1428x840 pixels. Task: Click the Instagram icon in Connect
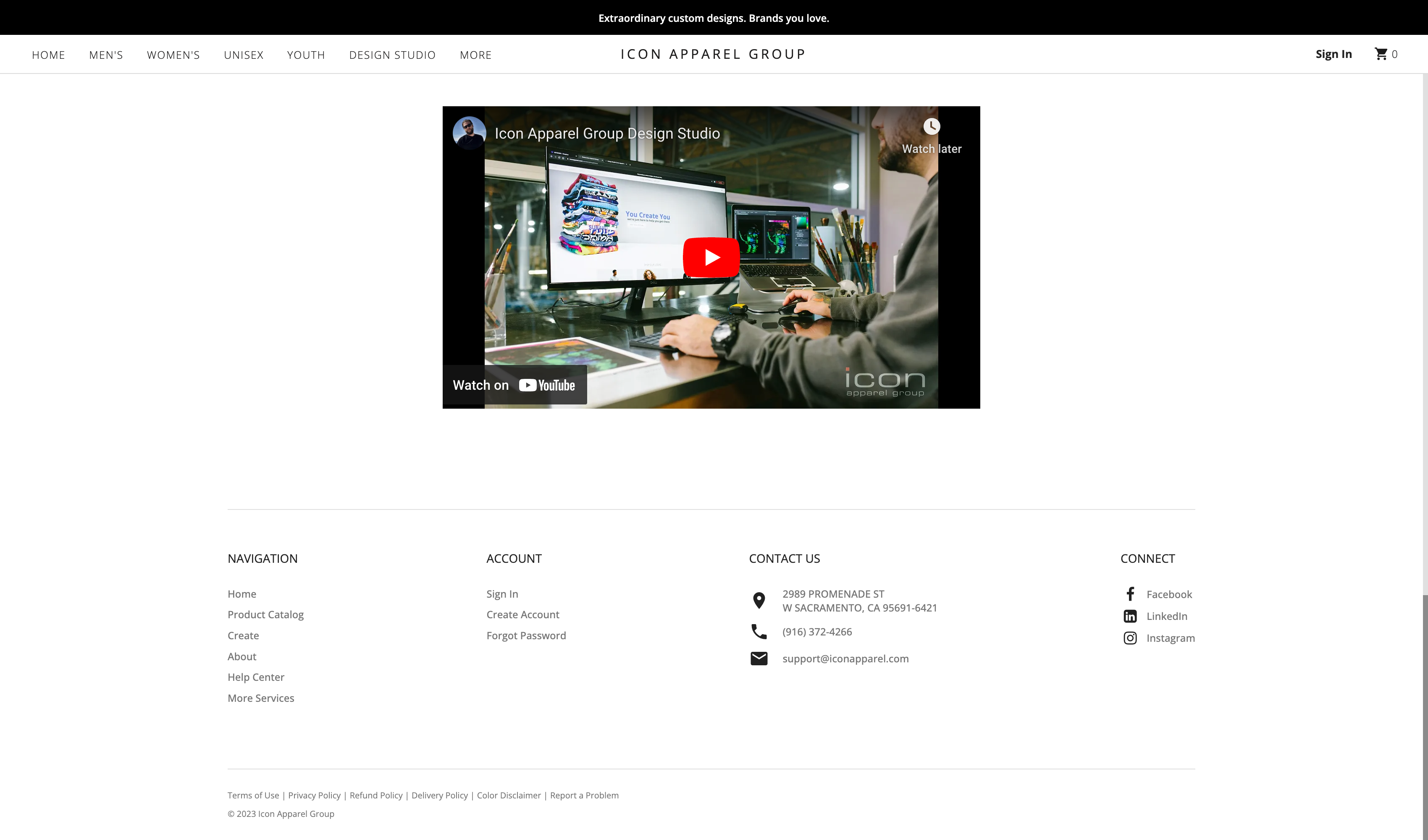(1130, 638)
